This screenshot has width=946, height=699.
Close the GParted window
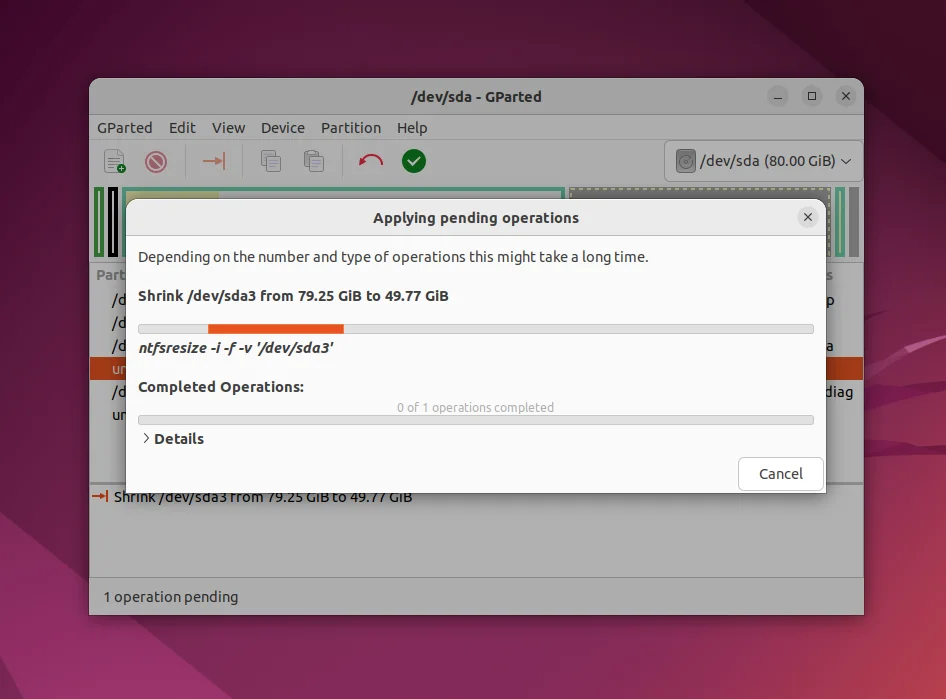(x=846, y=96)
